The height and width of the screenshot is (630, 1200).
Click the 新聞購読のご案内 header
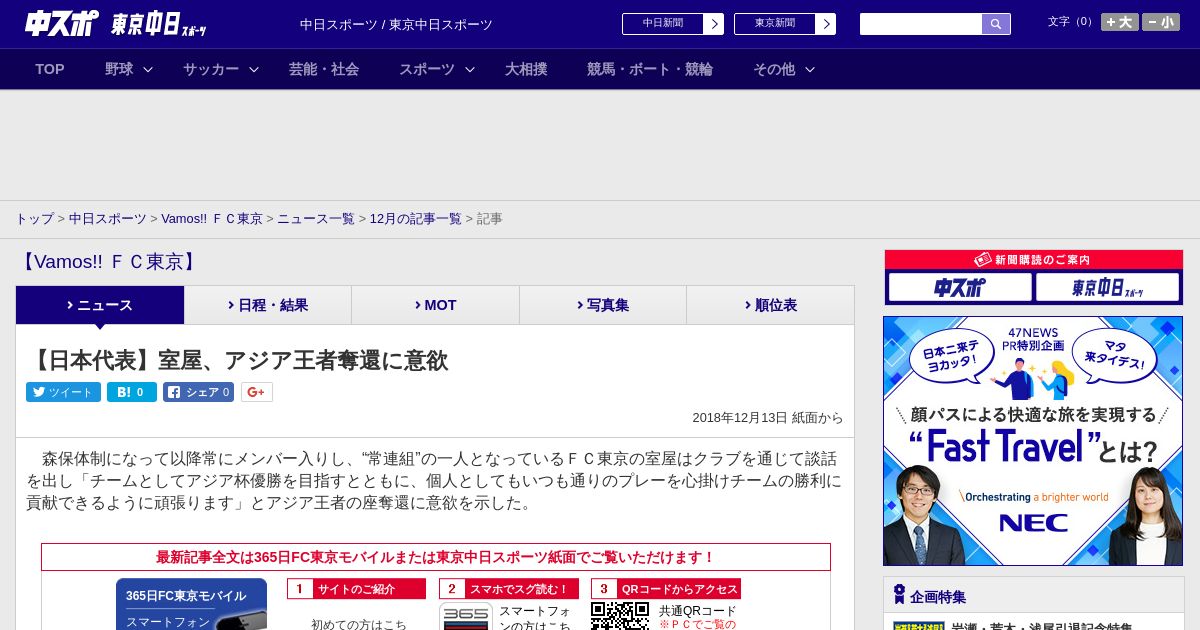click(1033, 260)
